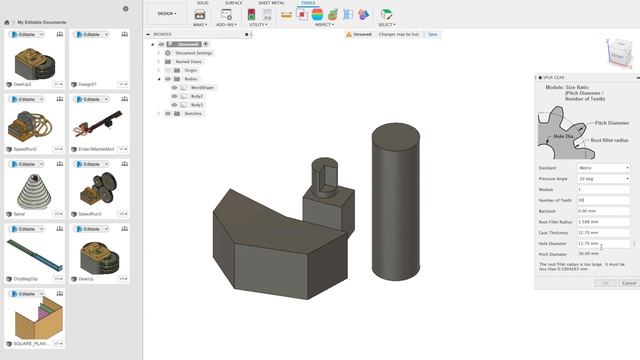Hide the WeirdShape body
640x360 pixels.
174,88
